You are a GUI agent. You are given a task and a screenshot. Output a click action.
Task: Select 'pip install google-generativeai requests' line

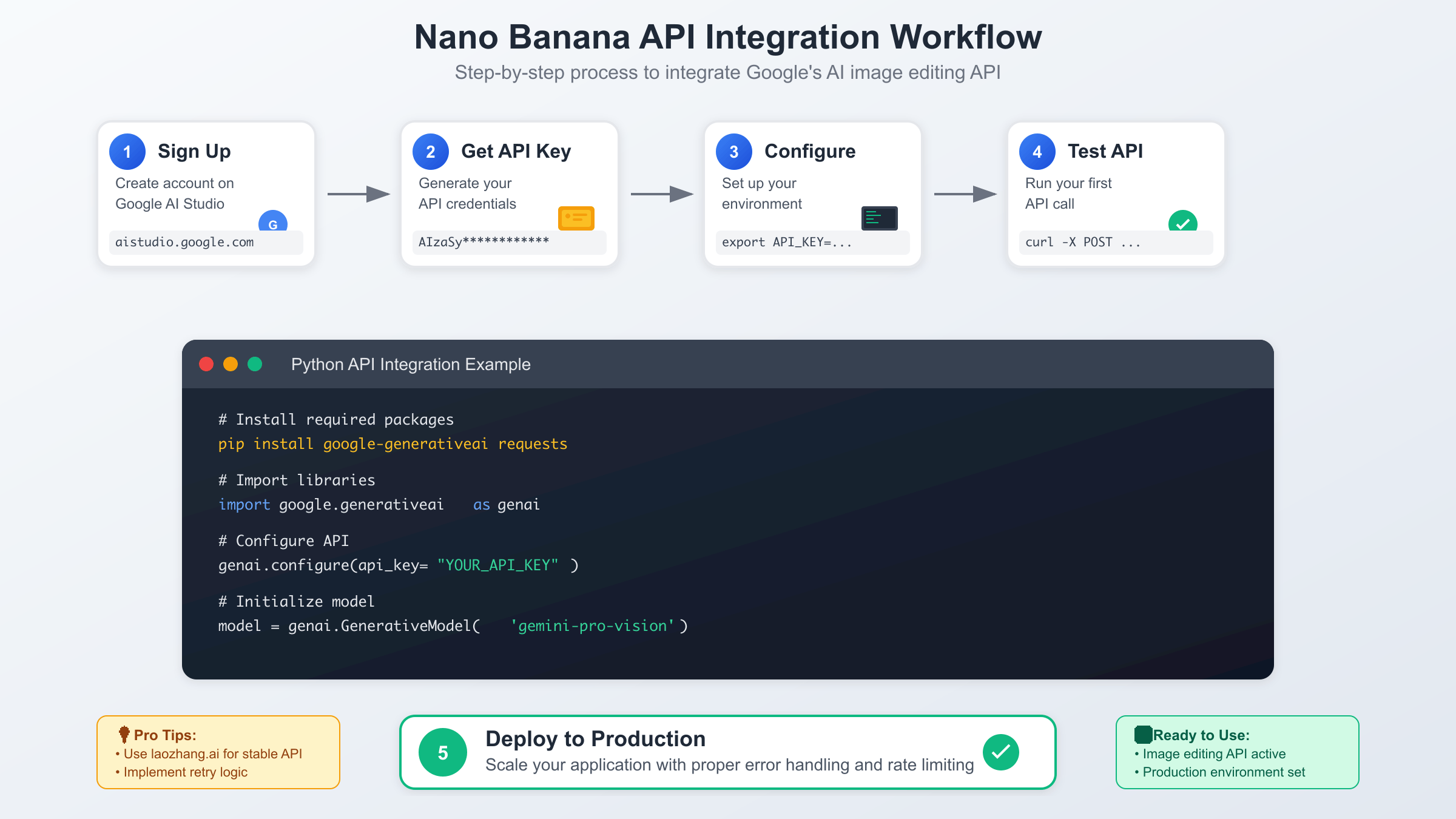coord(393,444)
